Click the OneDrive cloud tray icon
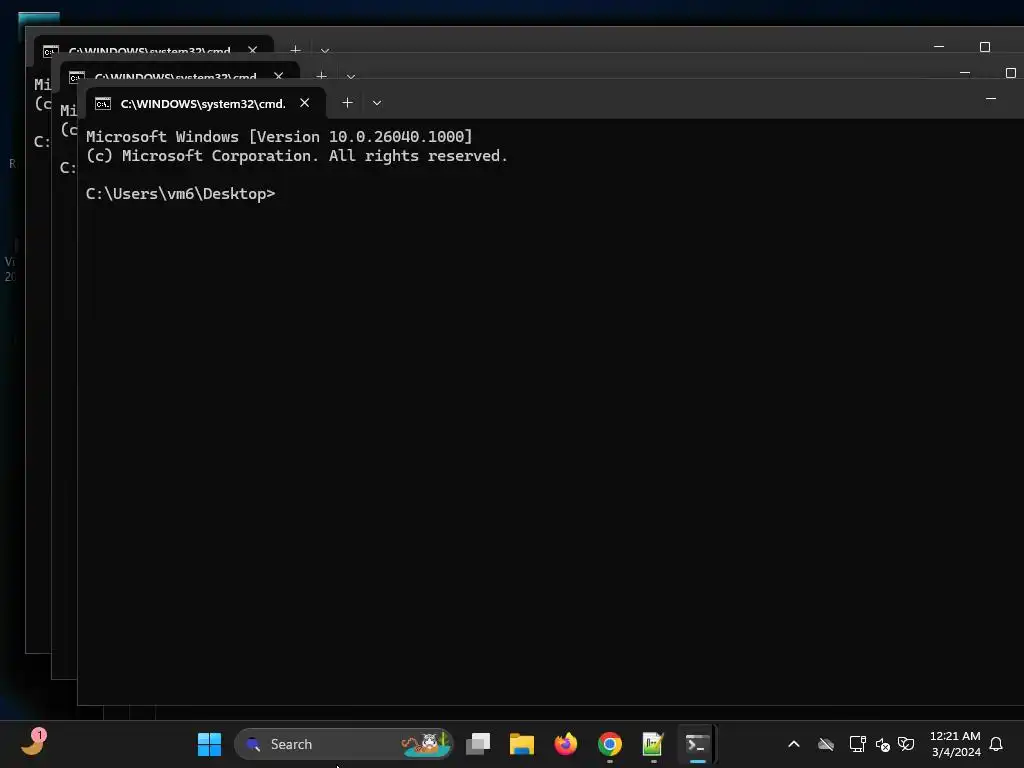 coord(826,744)
